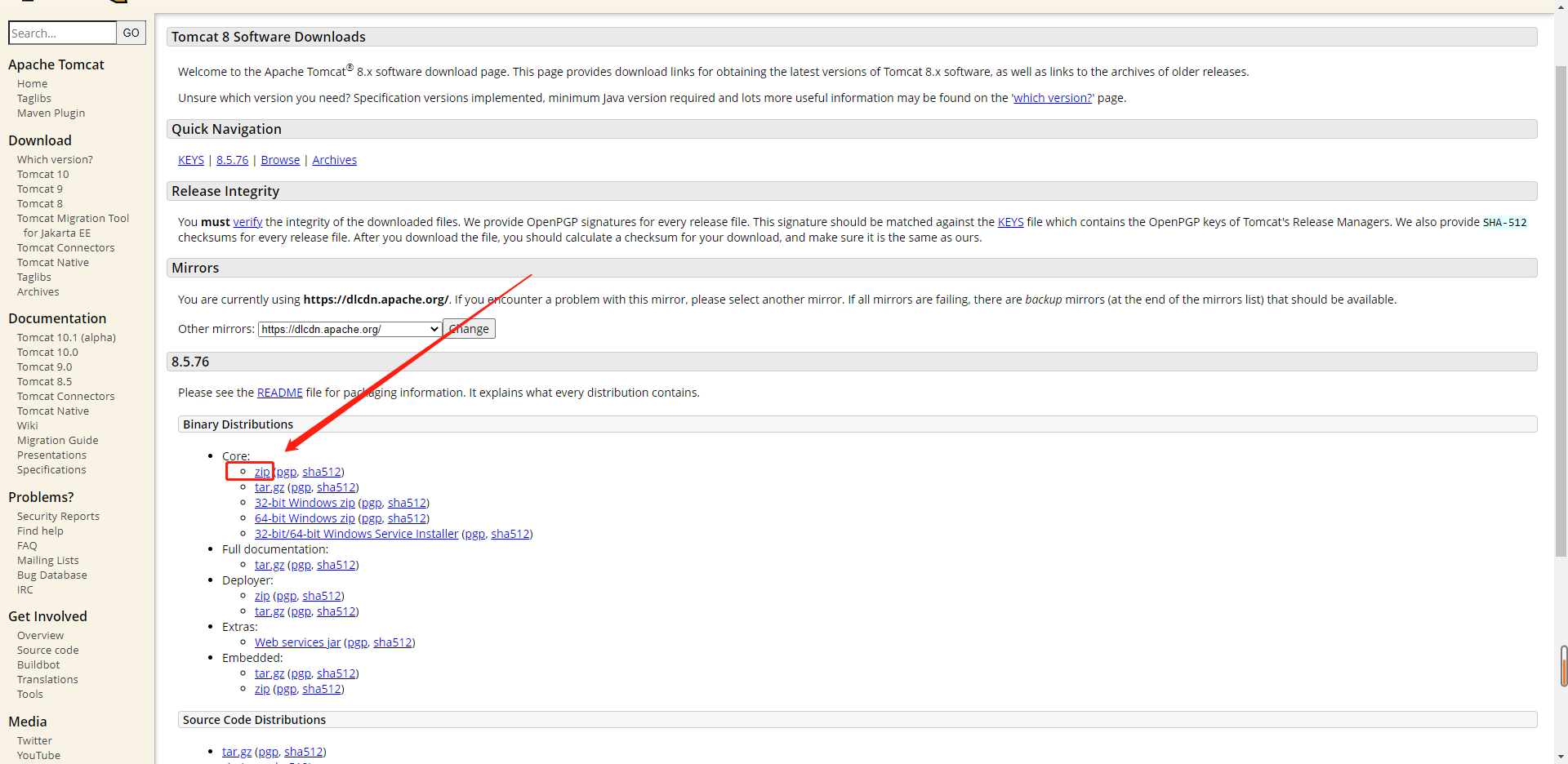Open Tomcat Migration Tool for Jakarta EE
This screenshot has width=1568, height=764.
click(x=73, y=226)
